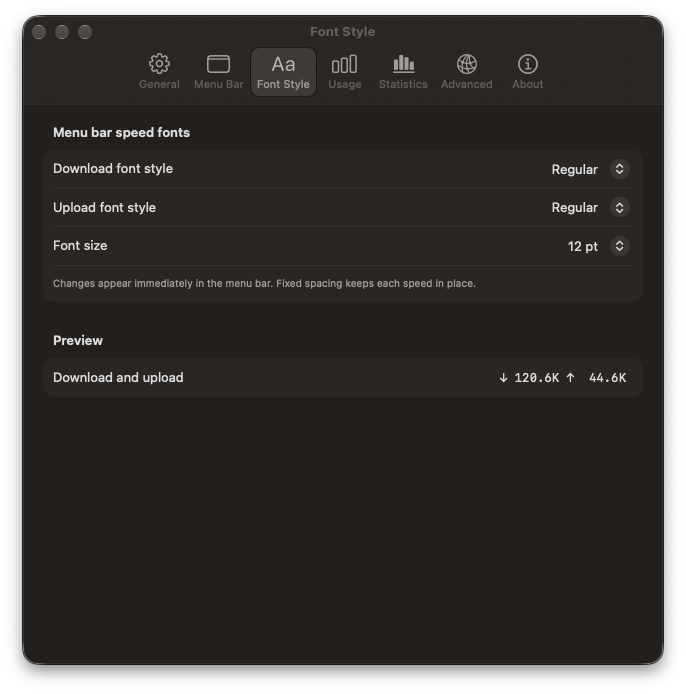
Task: Open Upload font style chevron popup
Action: 620,208
